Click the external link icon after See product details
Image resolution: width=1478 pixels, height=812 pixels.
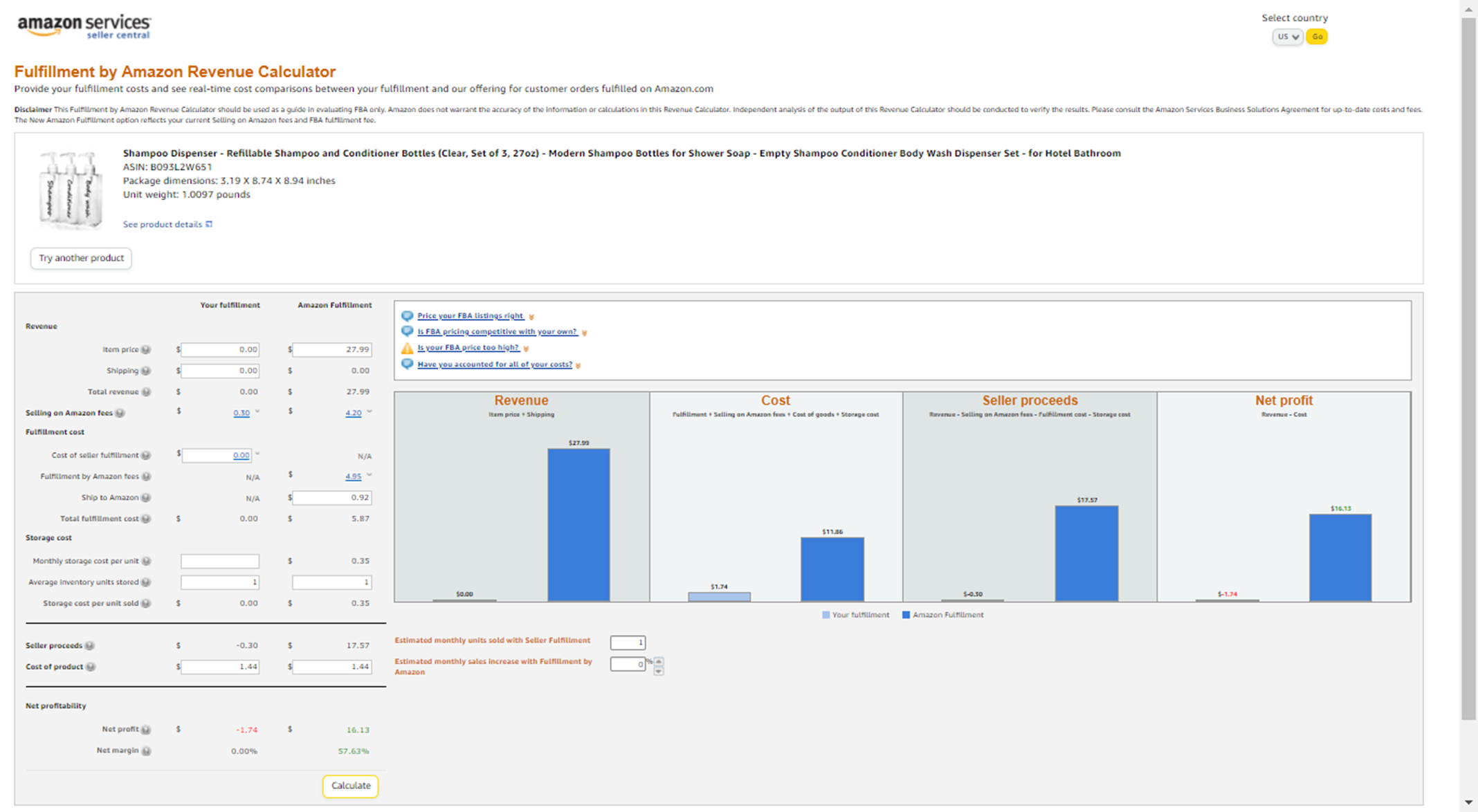209,224
